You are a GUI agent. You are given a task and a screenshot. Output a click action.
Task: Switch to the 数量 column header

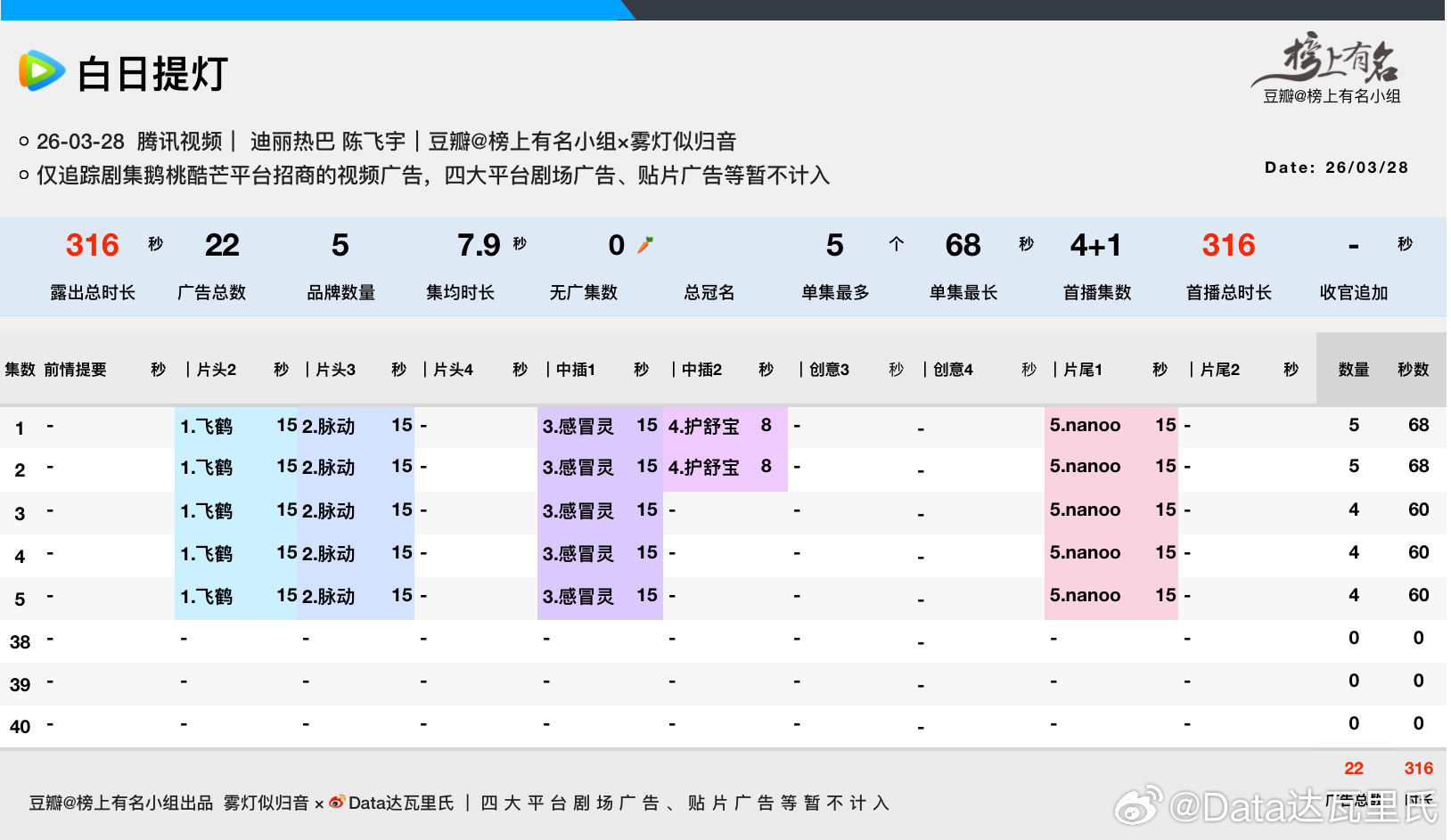pyautogui.click(x=1352, y=369)
